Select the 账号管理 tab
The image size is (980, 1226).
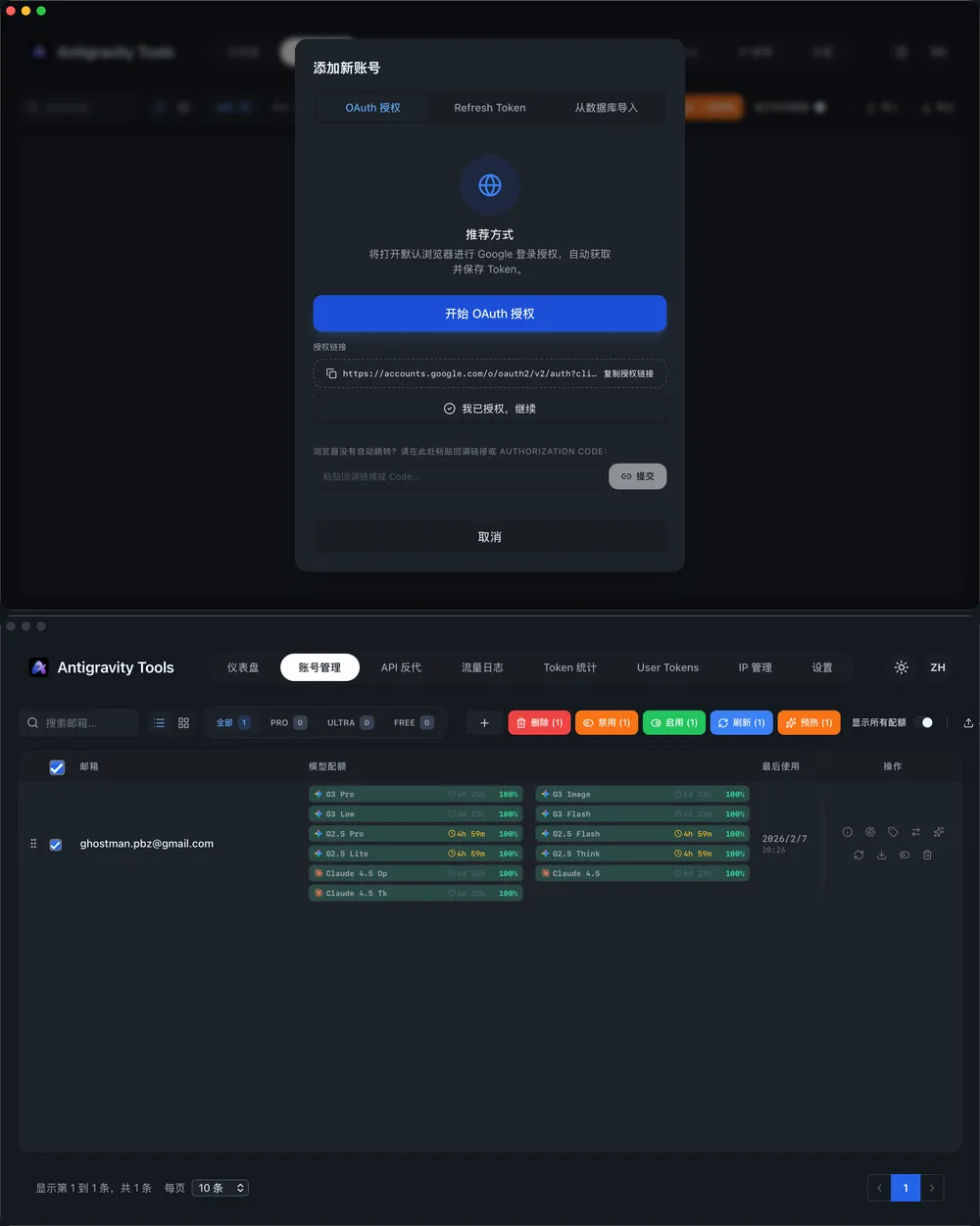click(x=319, y=667)
